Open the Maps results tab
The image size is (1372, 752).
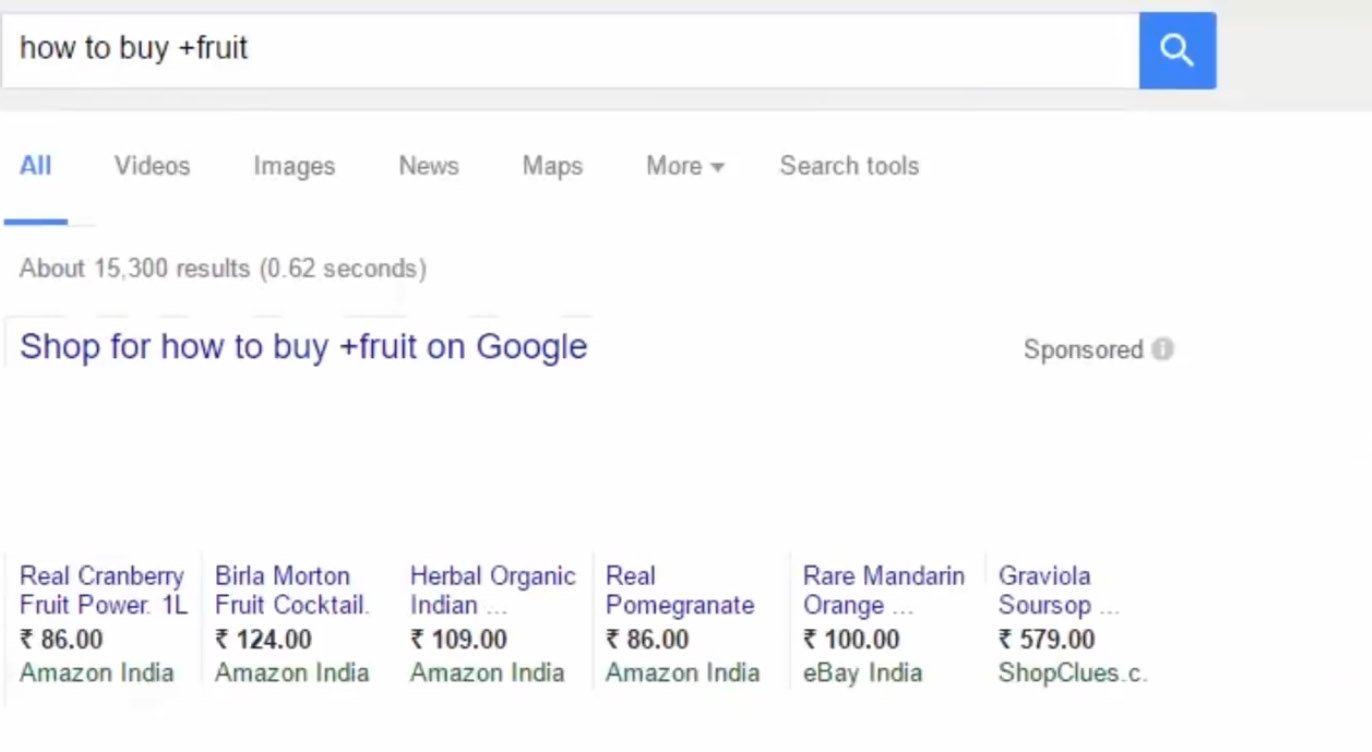552,166
